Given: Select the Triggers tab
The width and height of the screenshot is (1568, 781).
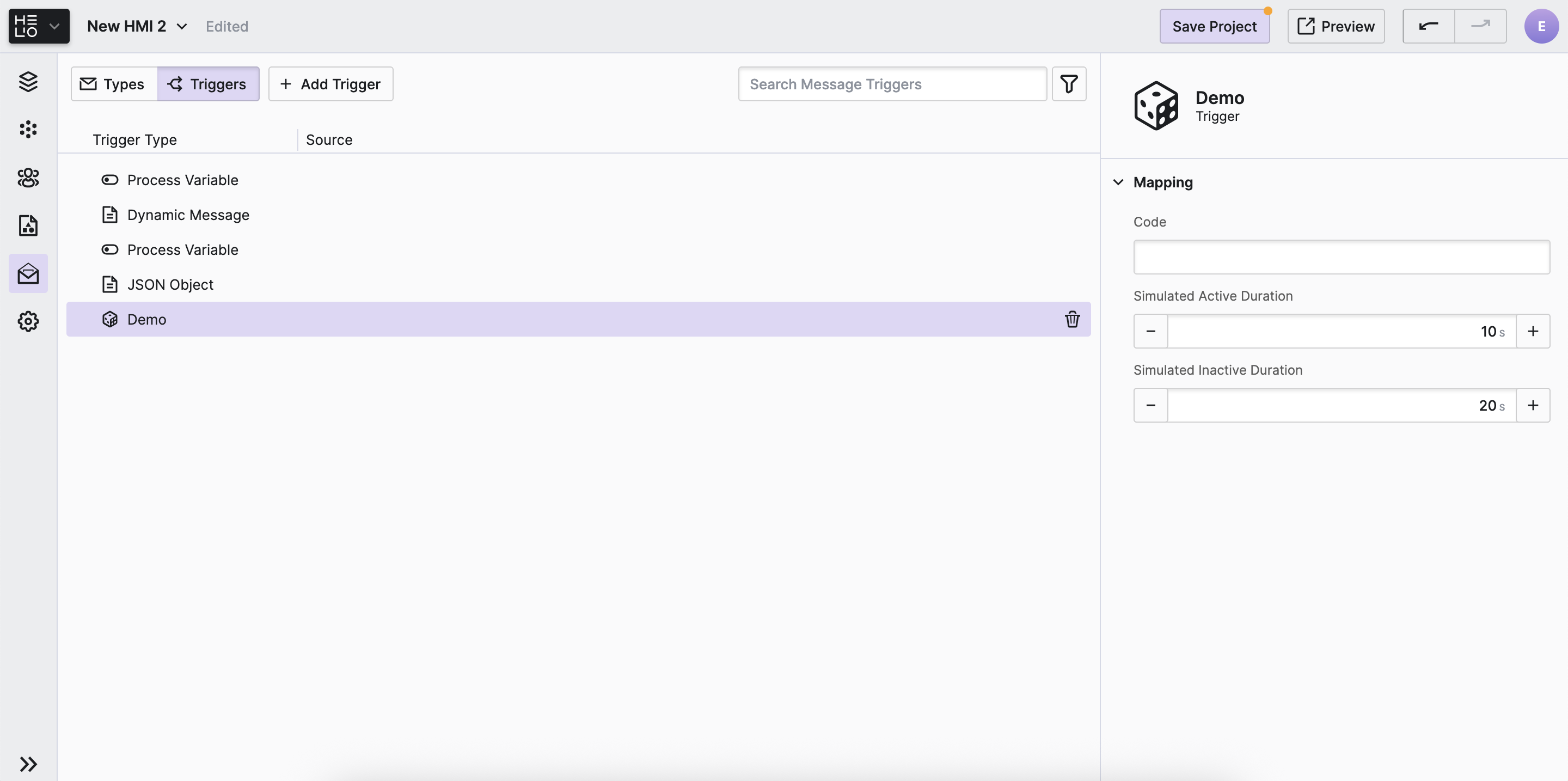Looking at the screenshot, I should point(207,84).
